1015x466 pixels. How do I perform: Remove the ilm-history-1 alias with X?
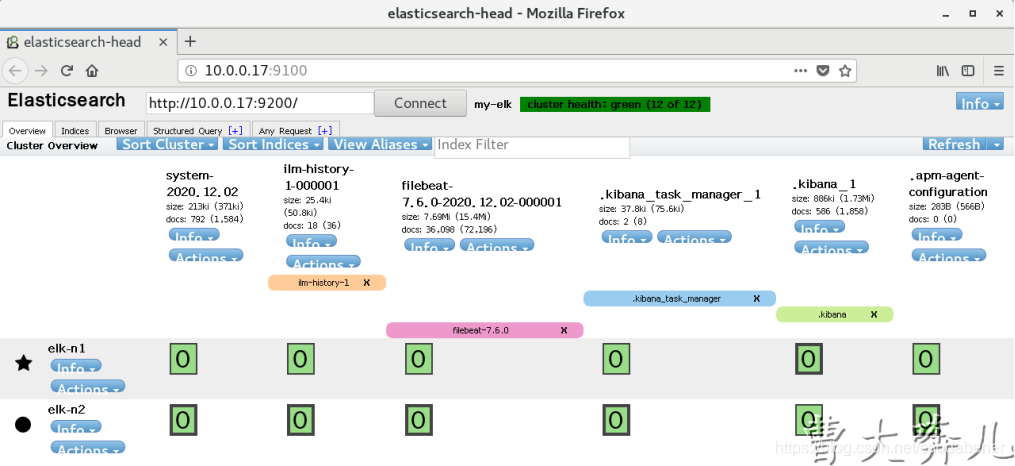[x=366, y=282]
